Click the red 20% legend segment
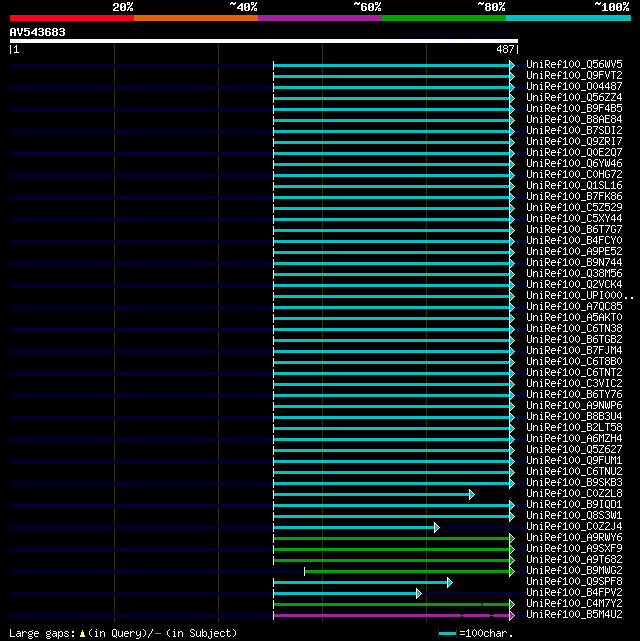The width and height of the screenshot is (640, 641). pyautogui.click(x=72, y=18)
